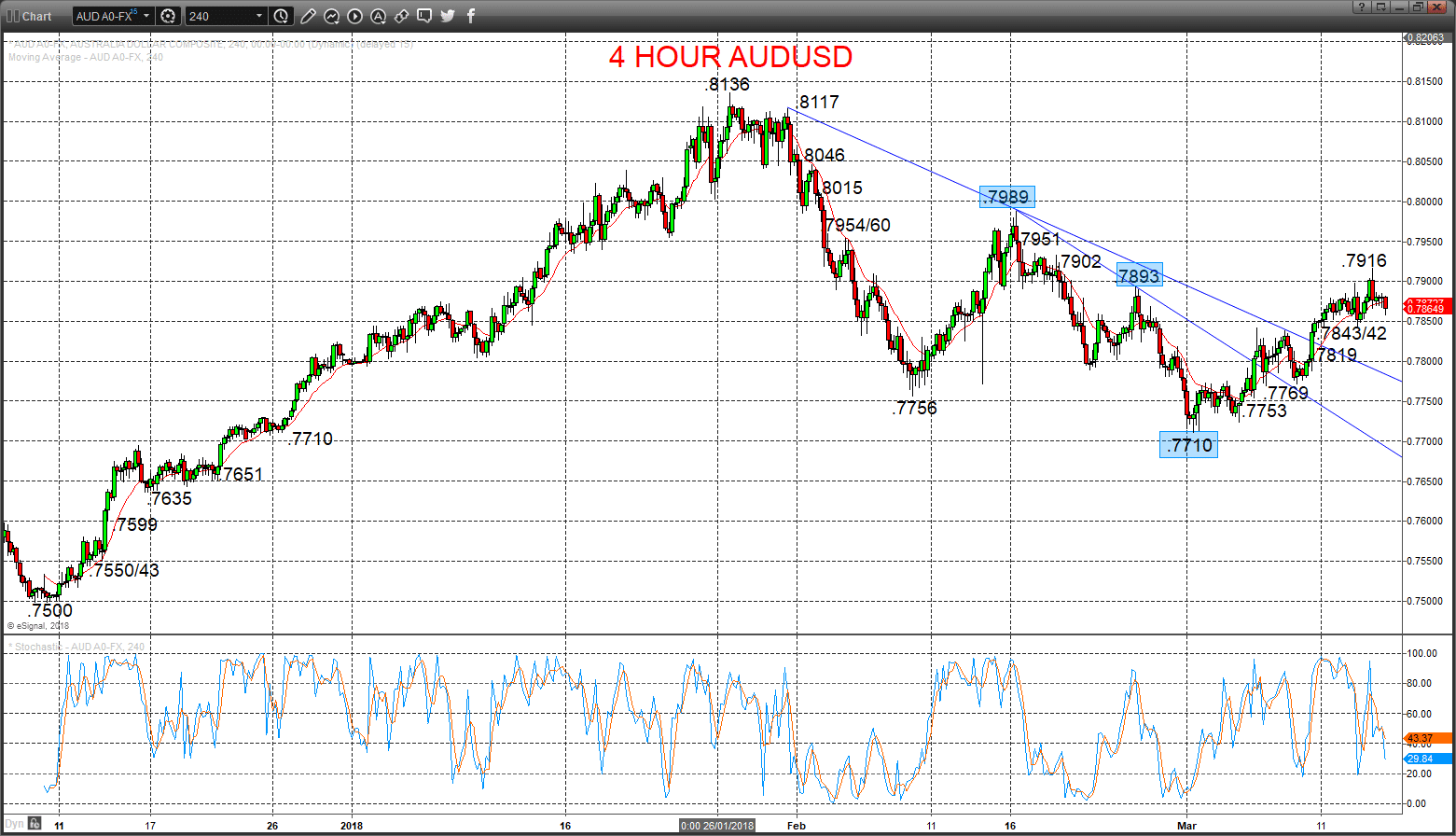Click the 0.82063 cursor price marker
This screenshot has height=836, width=1456.
(1427, 38)
